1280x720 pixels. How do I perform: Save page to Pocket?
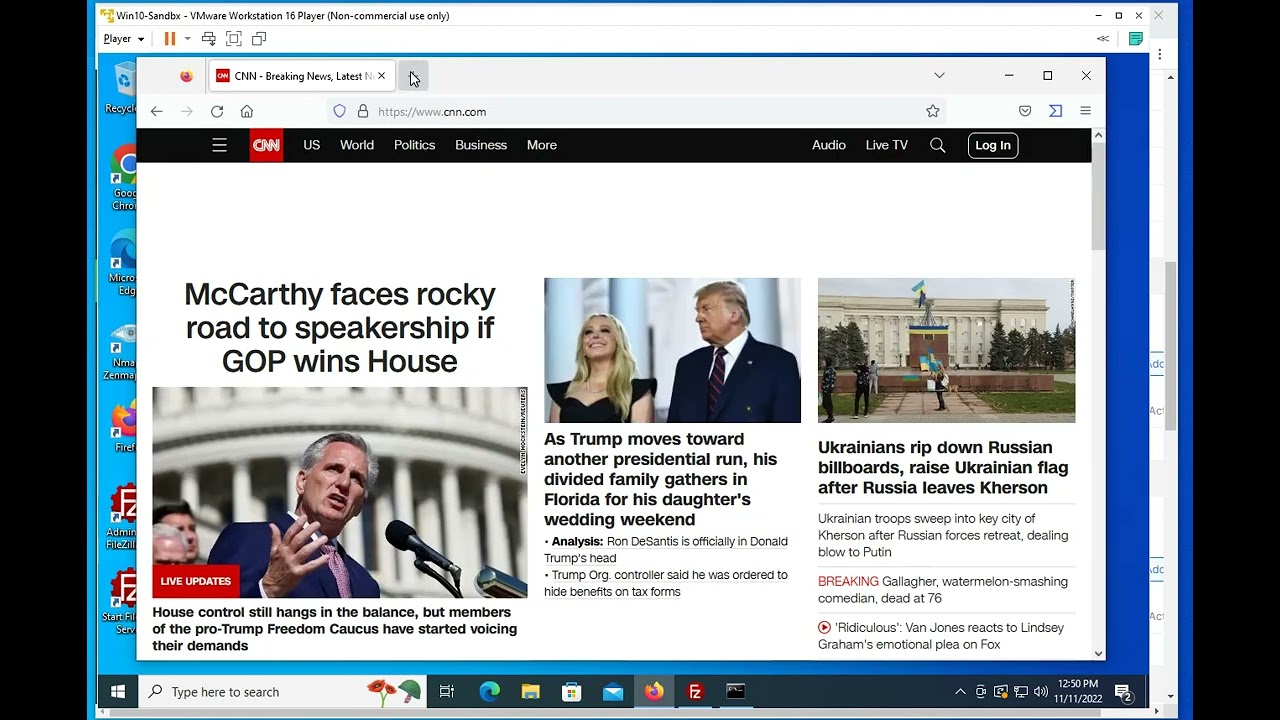[1025, 111]
